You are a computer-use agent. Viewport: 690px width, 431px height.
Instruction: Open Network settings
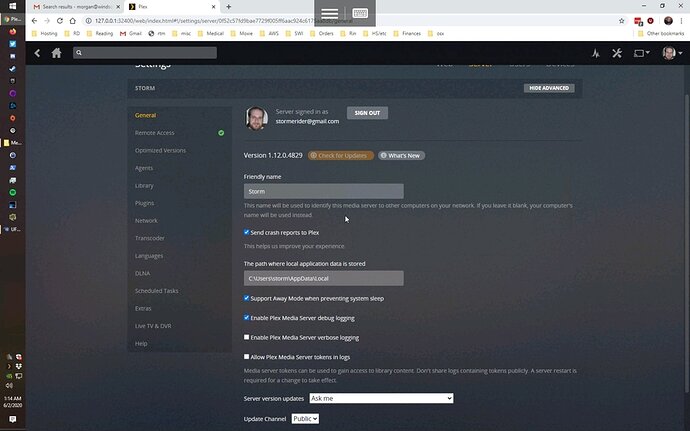[x=146, y=221]
